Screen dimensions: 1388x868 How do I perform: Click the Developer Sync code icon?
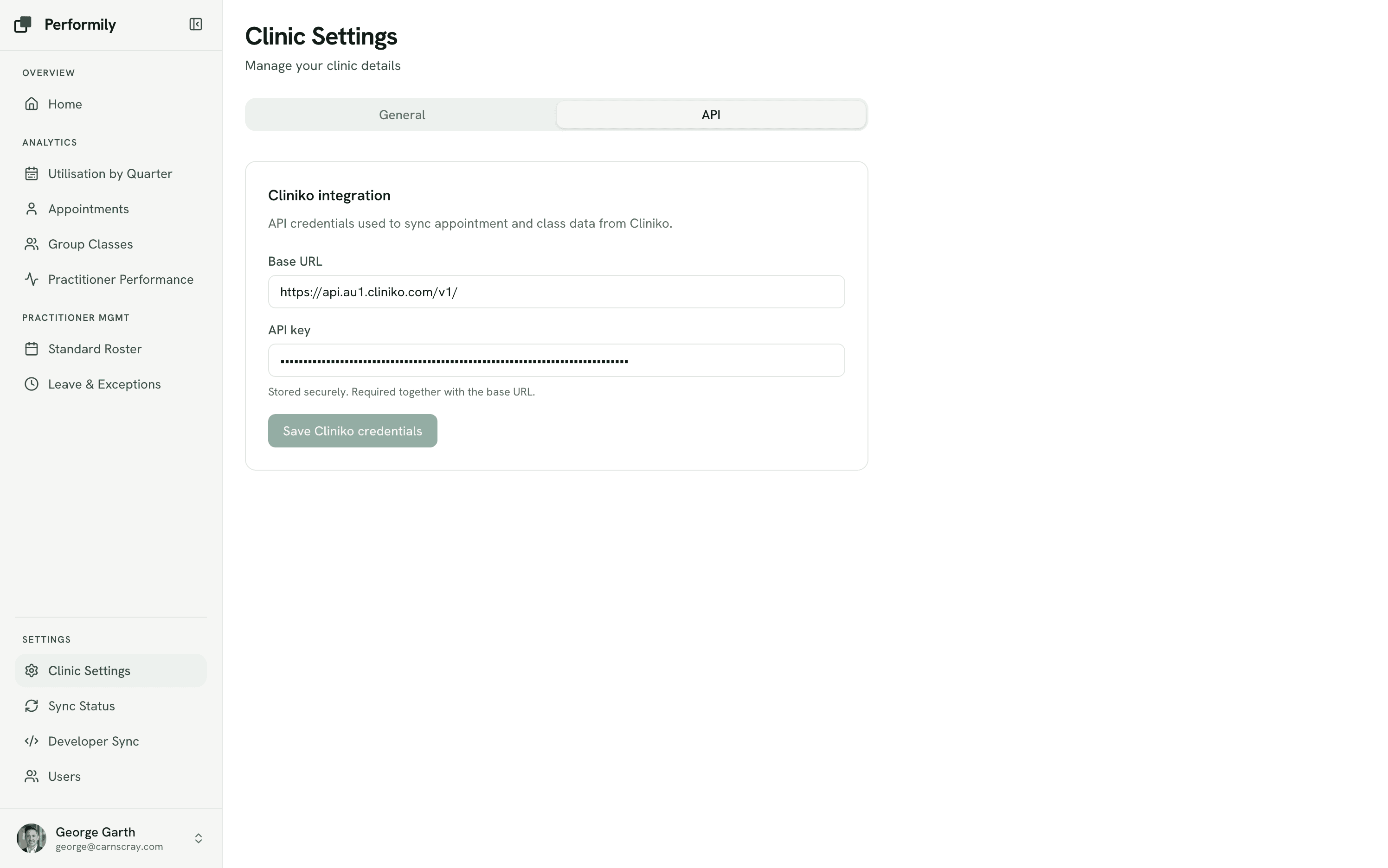click(x=32, y=741)
